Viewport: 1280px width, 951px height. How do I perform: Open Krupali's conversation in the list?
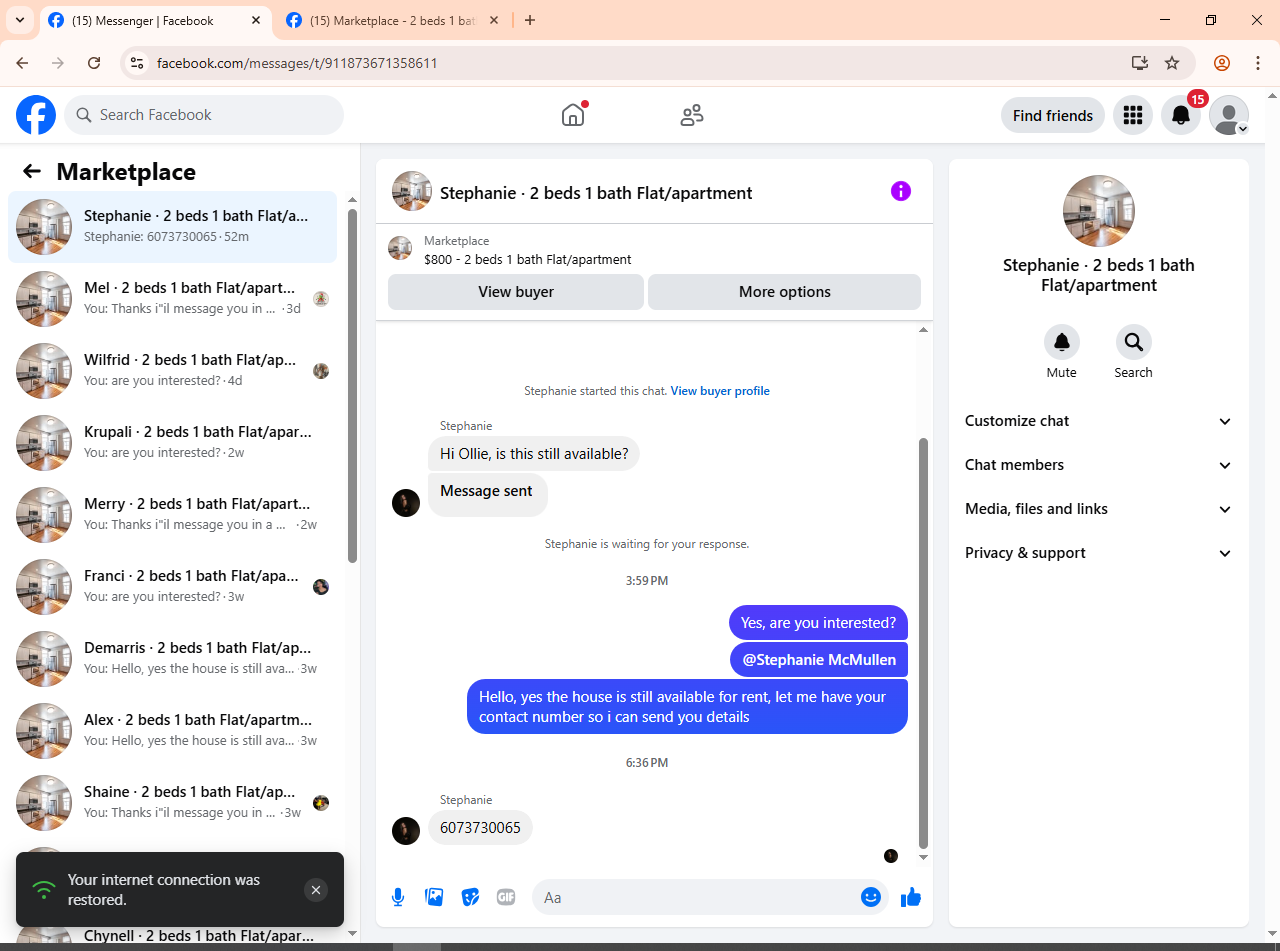coord(173,443)
